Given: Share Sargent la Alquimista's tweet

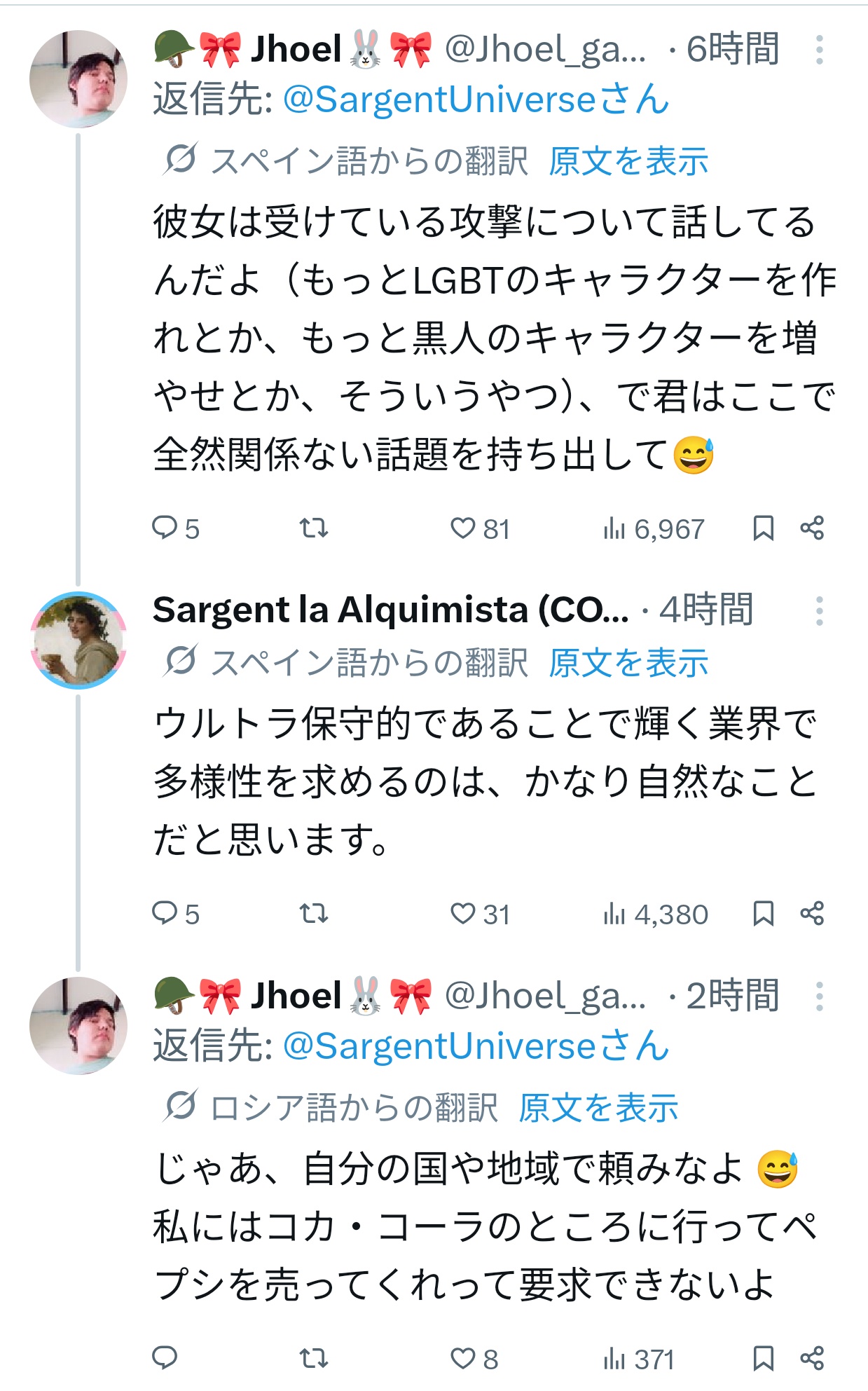Looking at the screenshot, I should click(x=812, y=913).
